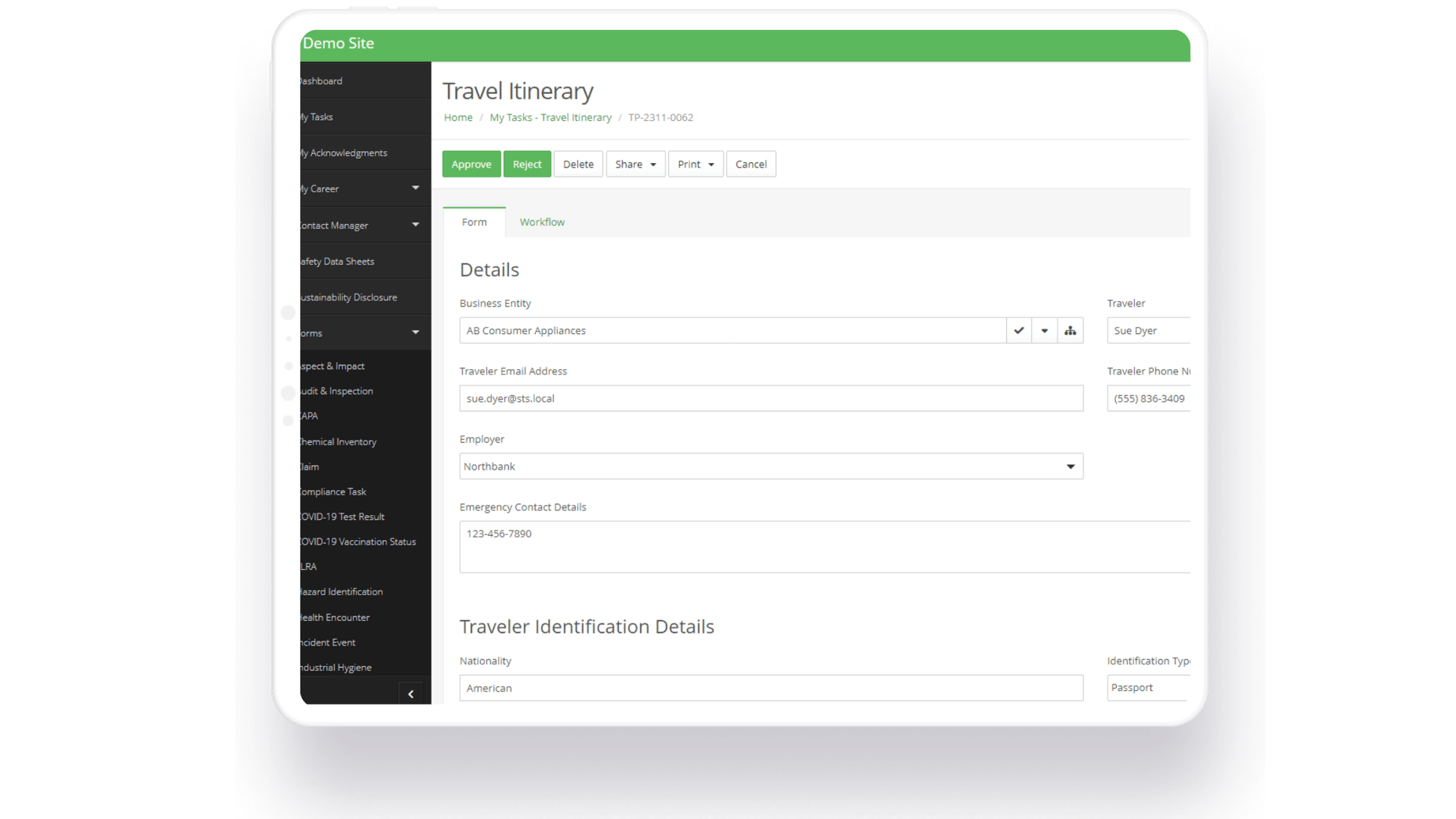Open the Identification Type field showing Passport
This screenshot has height=819, width=1456.
[1149, 688]
